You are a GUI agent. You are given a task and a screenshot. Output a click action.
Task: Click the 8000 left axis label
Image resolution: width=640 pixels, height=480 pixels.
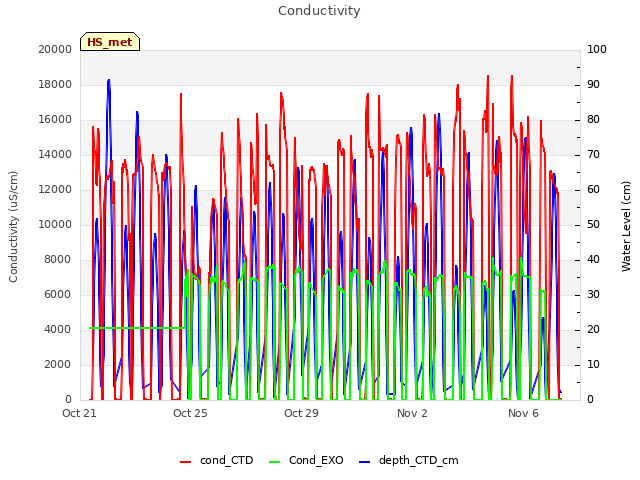(58, 260)
